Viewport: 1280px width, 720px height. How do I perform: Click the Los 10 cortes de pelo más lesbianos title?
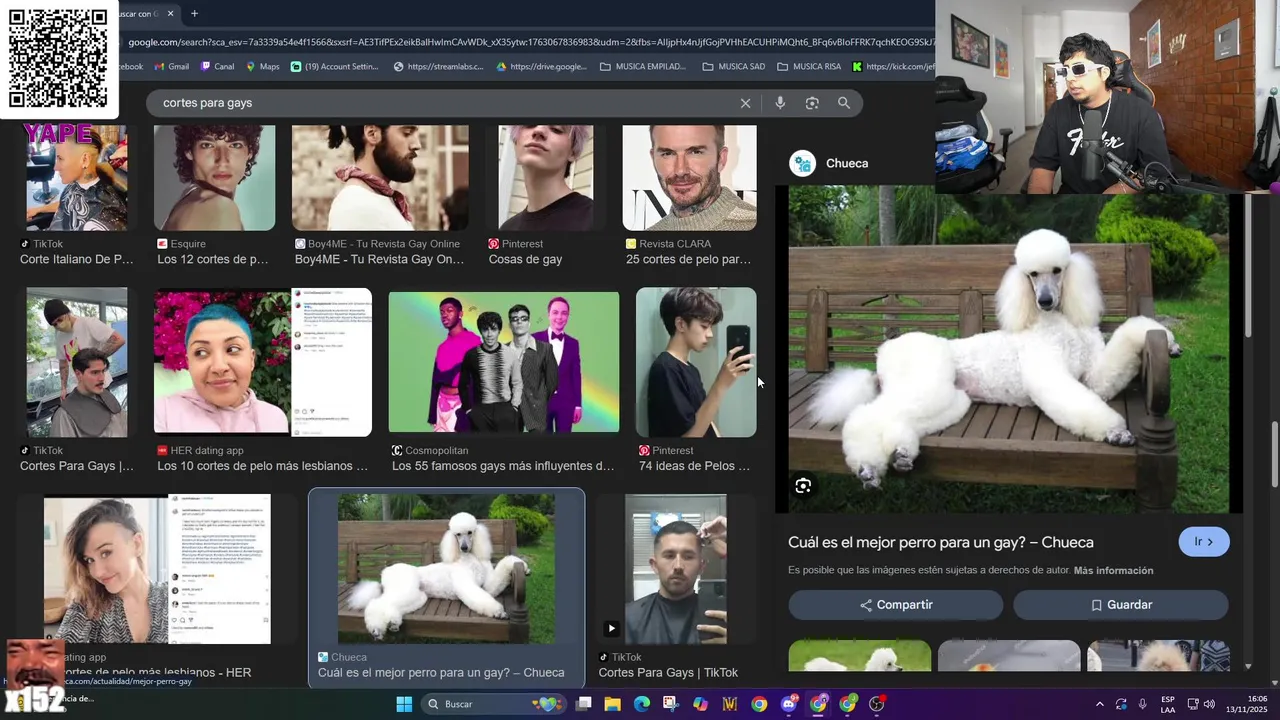pos(262,466)
